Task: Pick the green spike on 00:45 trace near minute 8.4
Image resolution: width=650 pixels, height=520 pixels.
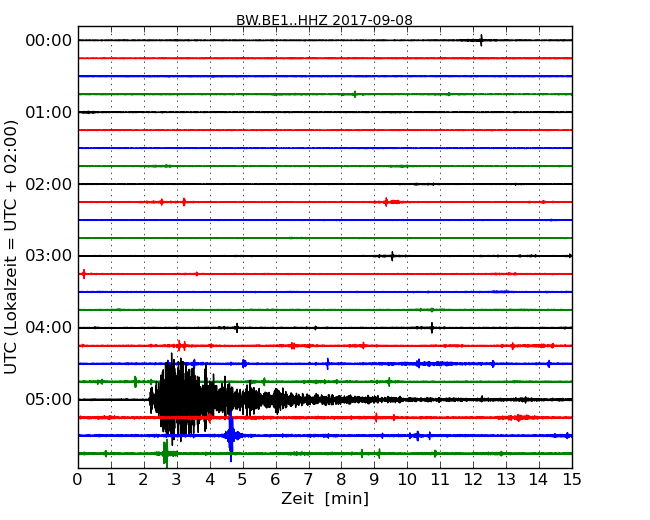Action: tap(355, 94)
